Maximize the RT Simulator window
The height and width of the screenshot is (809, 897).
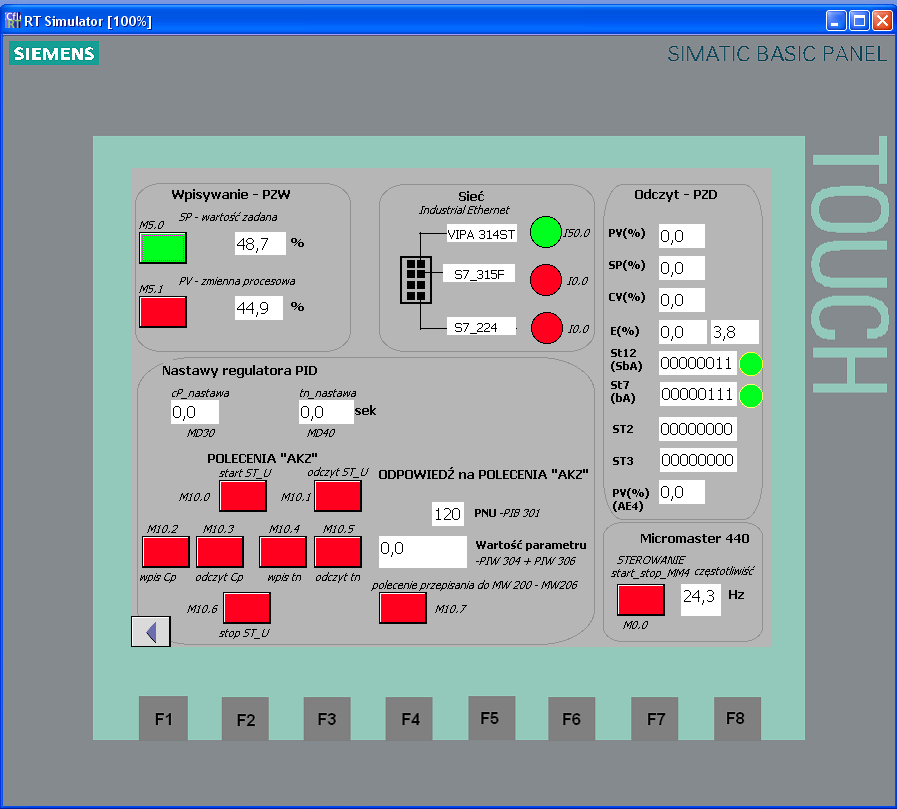859,21
